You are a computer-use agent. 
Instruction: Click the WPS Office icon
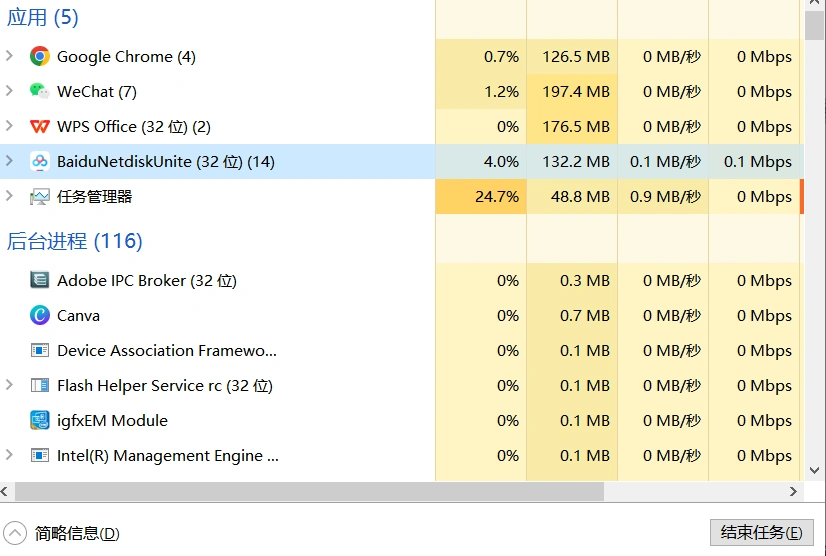(40, 127)
